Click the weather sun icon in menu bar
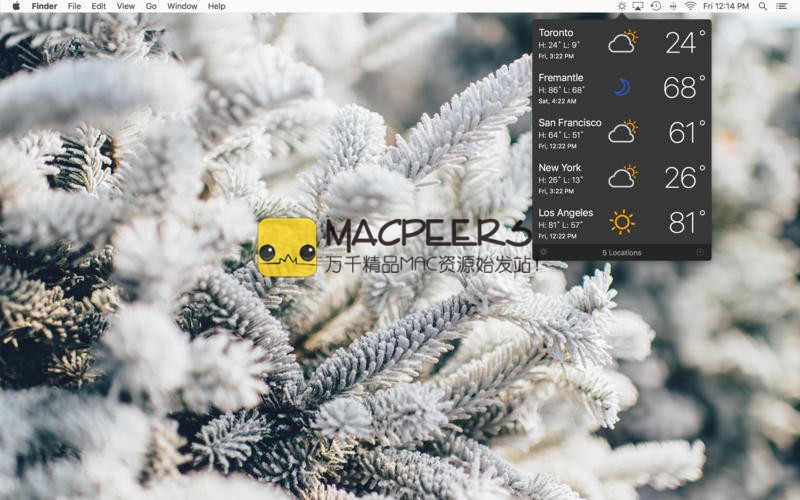800x500 pixels. point(621,6)
